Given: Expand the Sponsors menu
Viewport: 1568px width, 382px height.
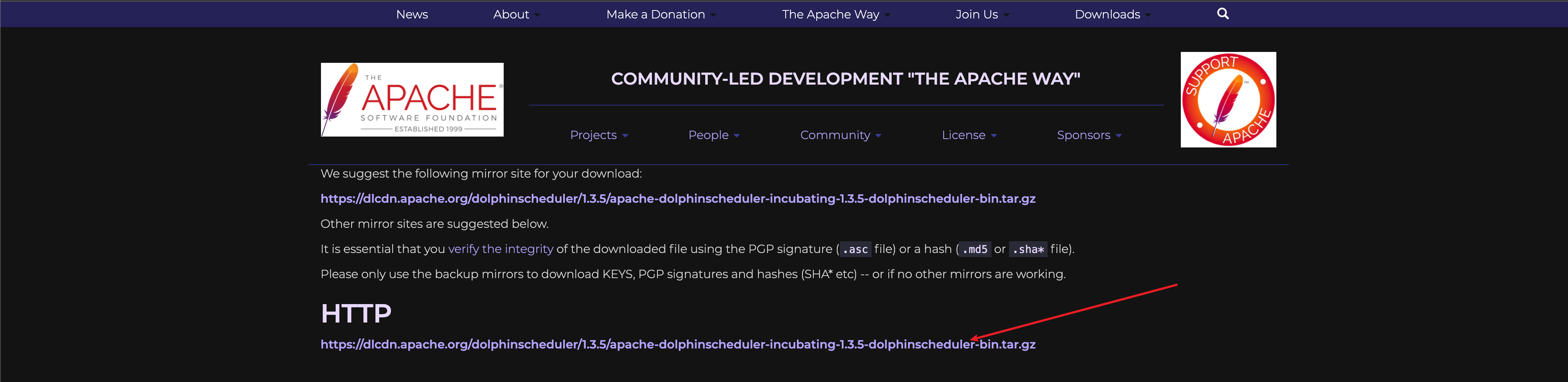Looking at the screenshot, I should [x=1088, y=135].
